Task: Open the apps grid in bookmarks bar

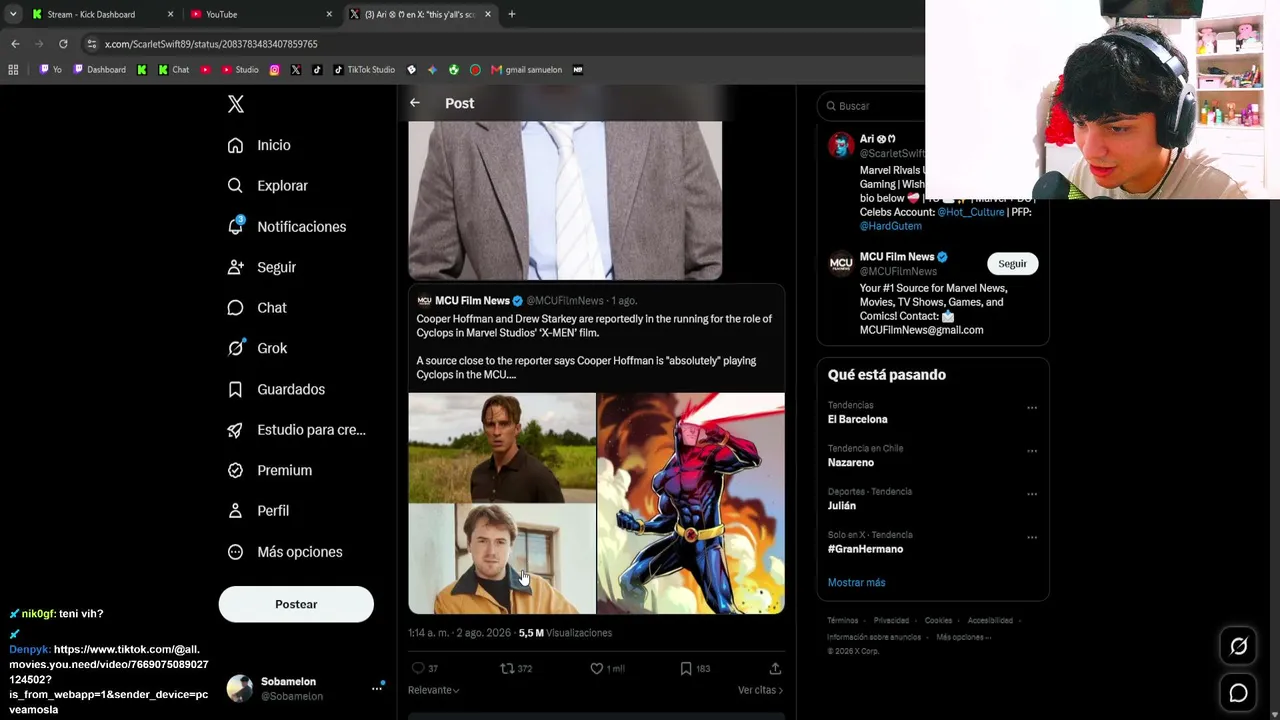Action: (x=13, y=70)
